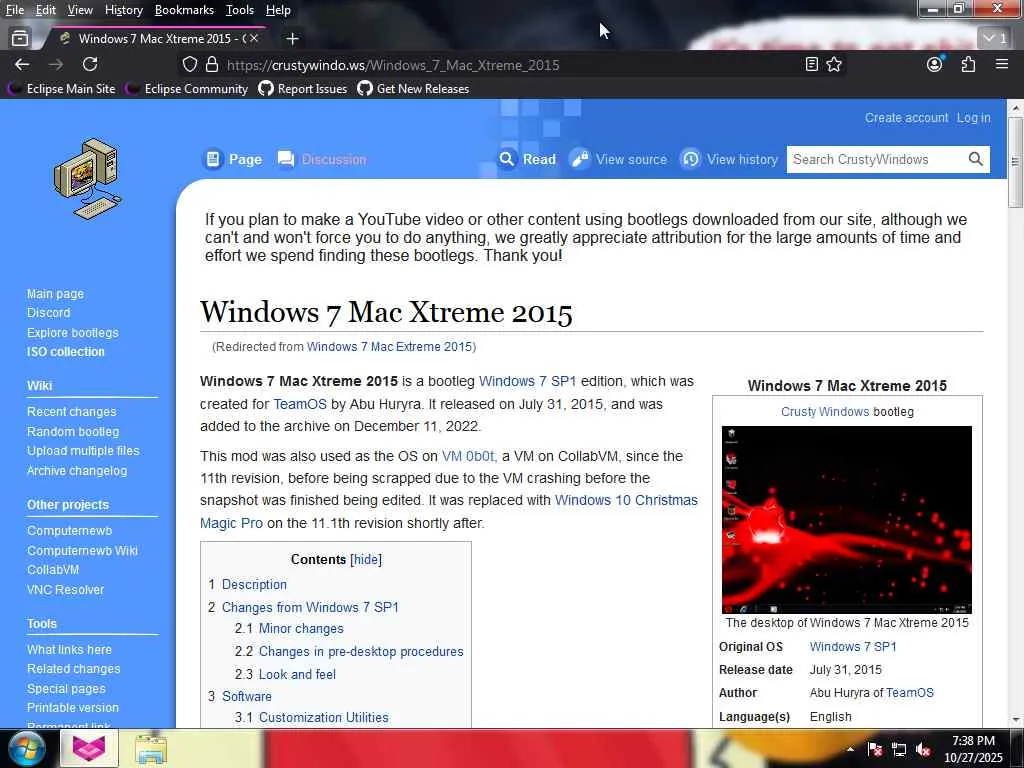This screenshot has height=768, width=1024.
Task: View site info via padlock icon
Action: tap(212, 65)
